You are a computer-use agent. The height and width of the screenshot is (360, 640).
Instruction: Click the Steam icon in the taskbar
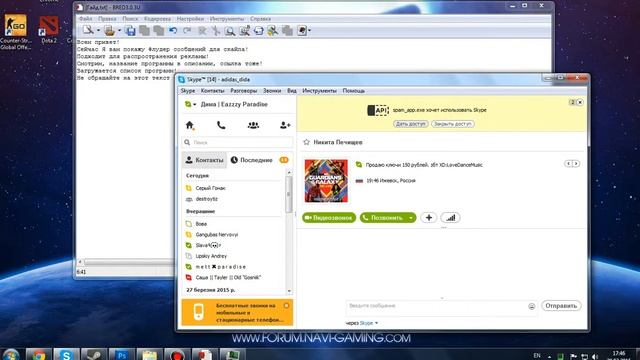(94, 355)
